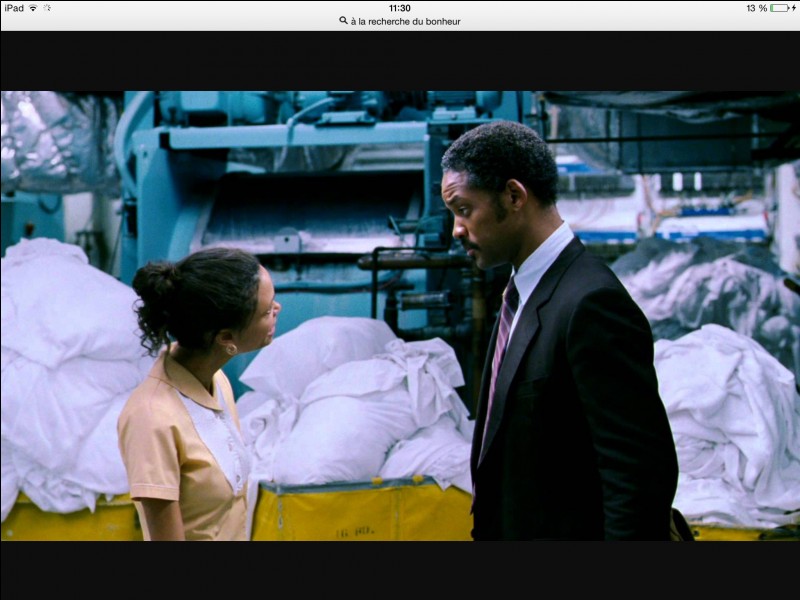
Task: Tap the Wi-Fi icon in the status bar
Action: tap(33, 8)
